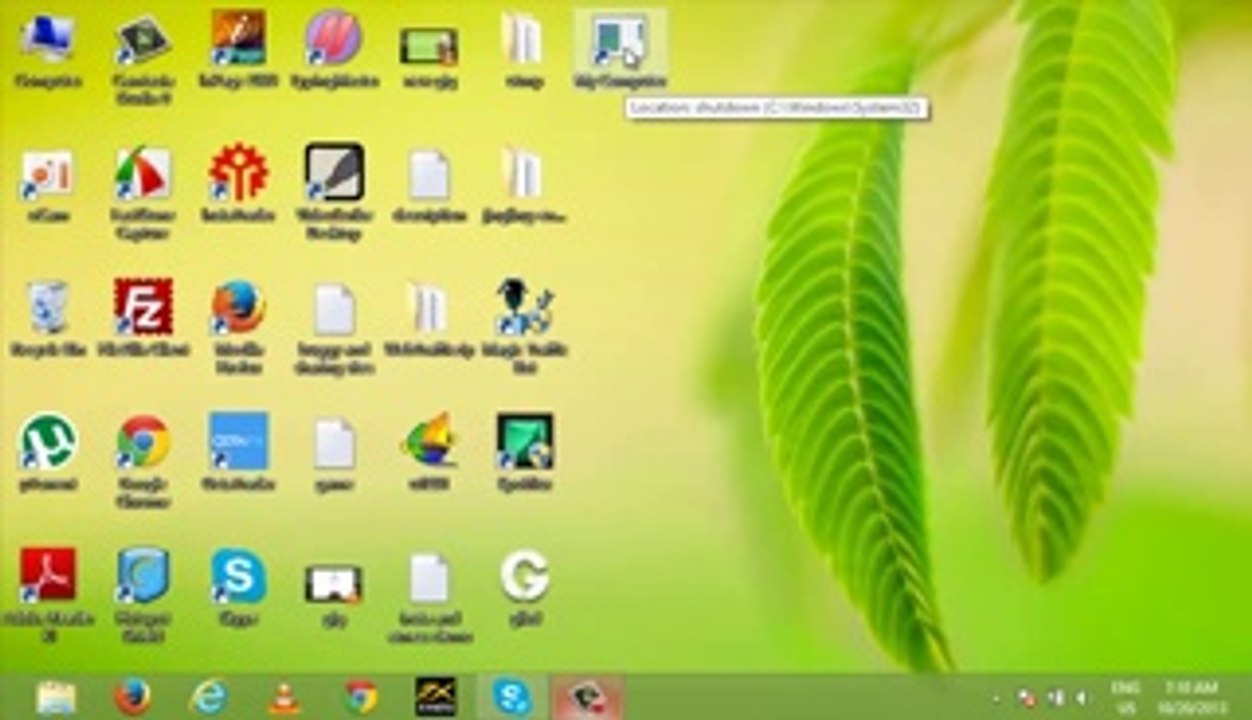Select the black-framed pen icon shortcut

coord(333,172)
